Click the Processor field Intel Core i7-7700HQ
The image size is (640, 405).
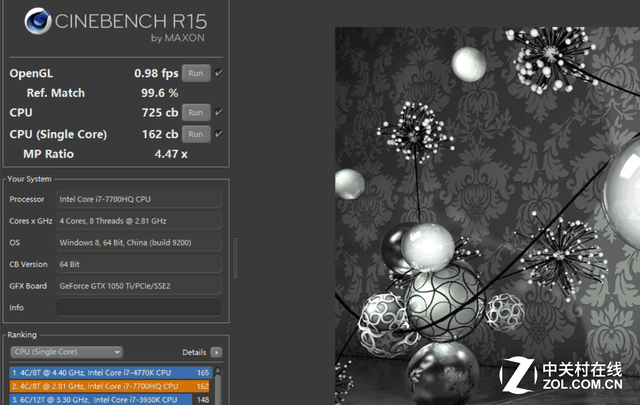139,199
